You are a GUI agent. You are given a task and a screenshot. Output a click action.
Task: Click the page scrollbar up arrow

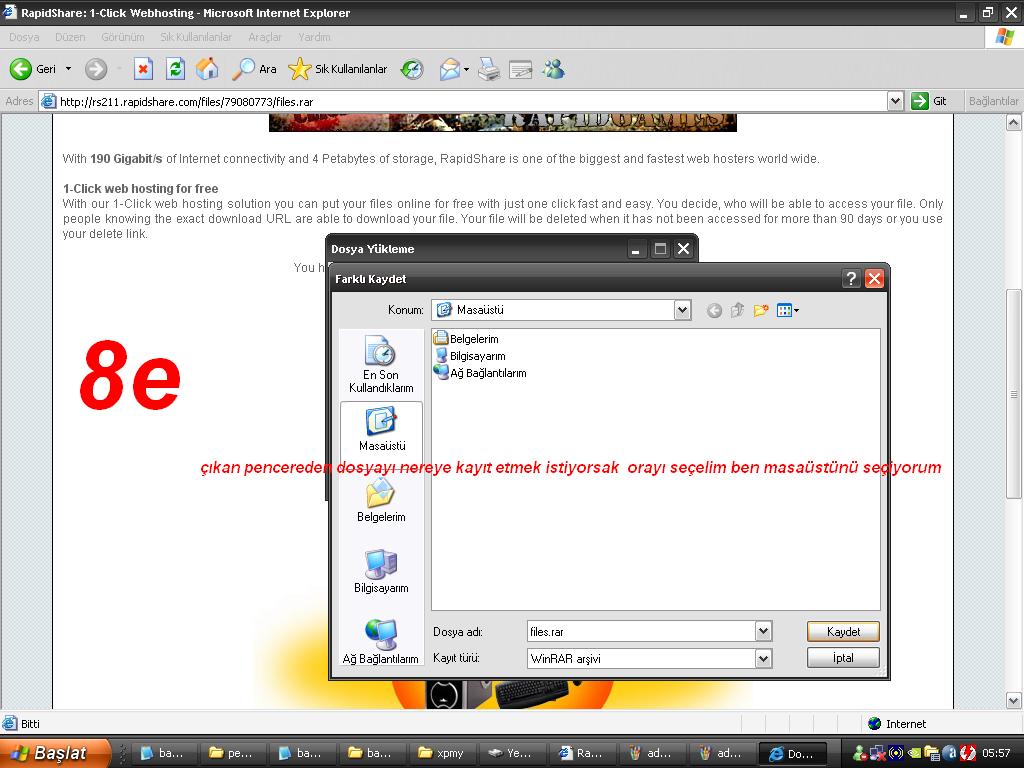(1014, 122)
